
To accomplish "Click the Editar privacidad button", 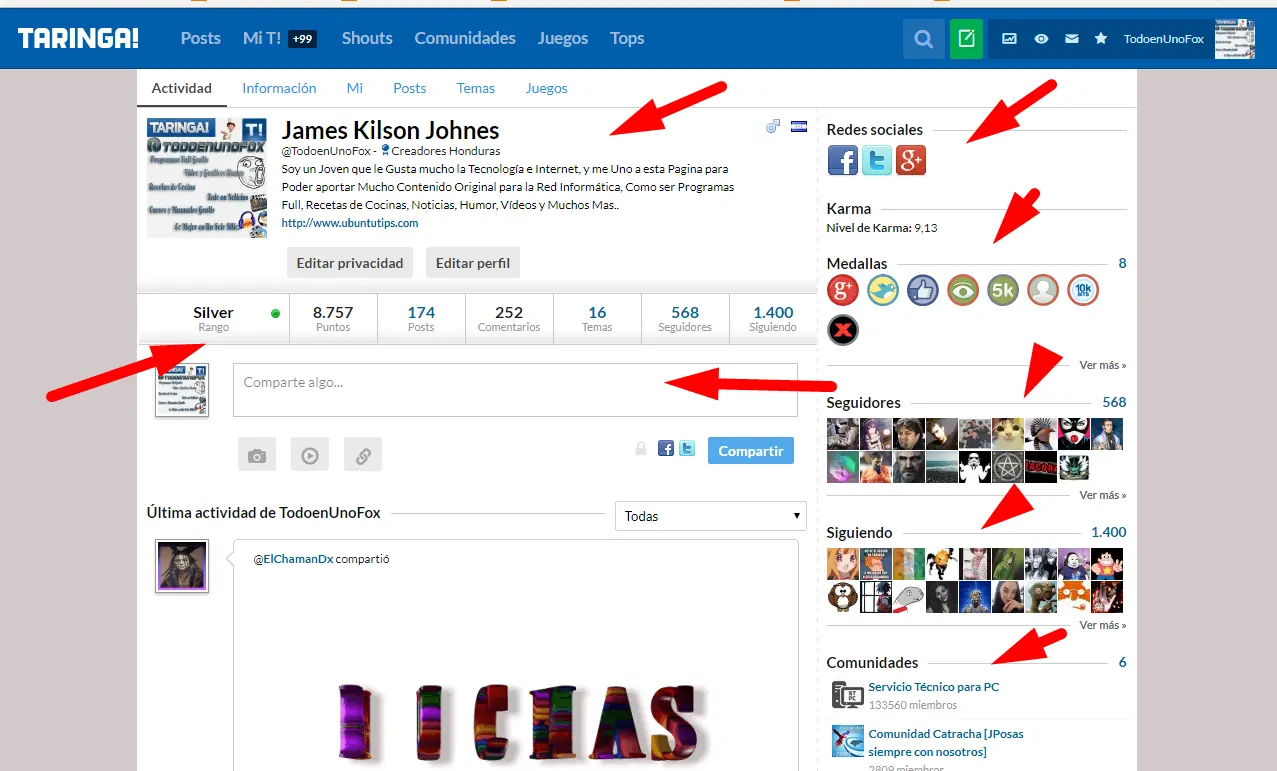I will tap(350, 263).
